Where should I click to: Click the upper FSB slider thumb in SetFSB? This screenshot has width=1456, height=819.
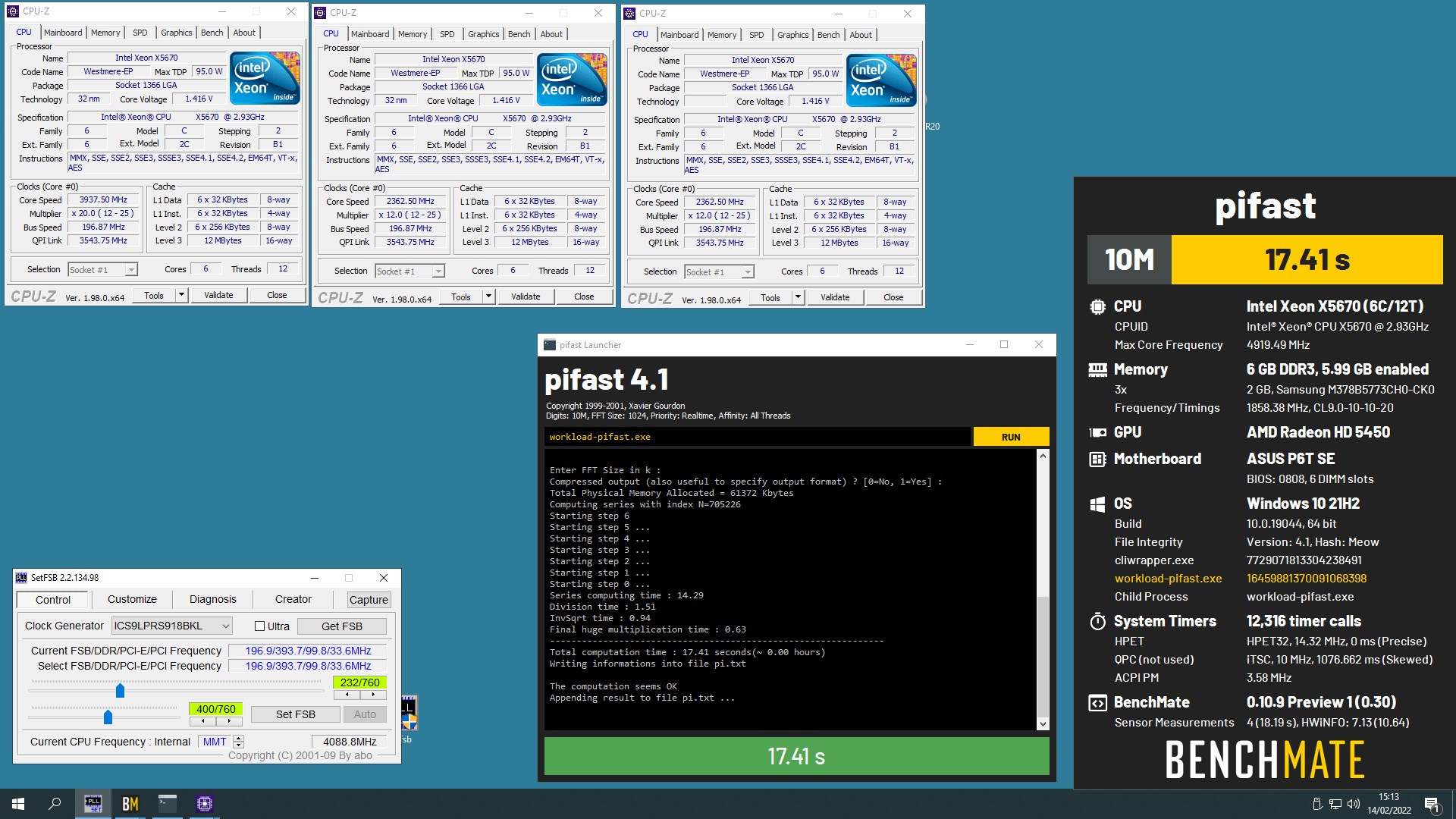pos(120,690)
